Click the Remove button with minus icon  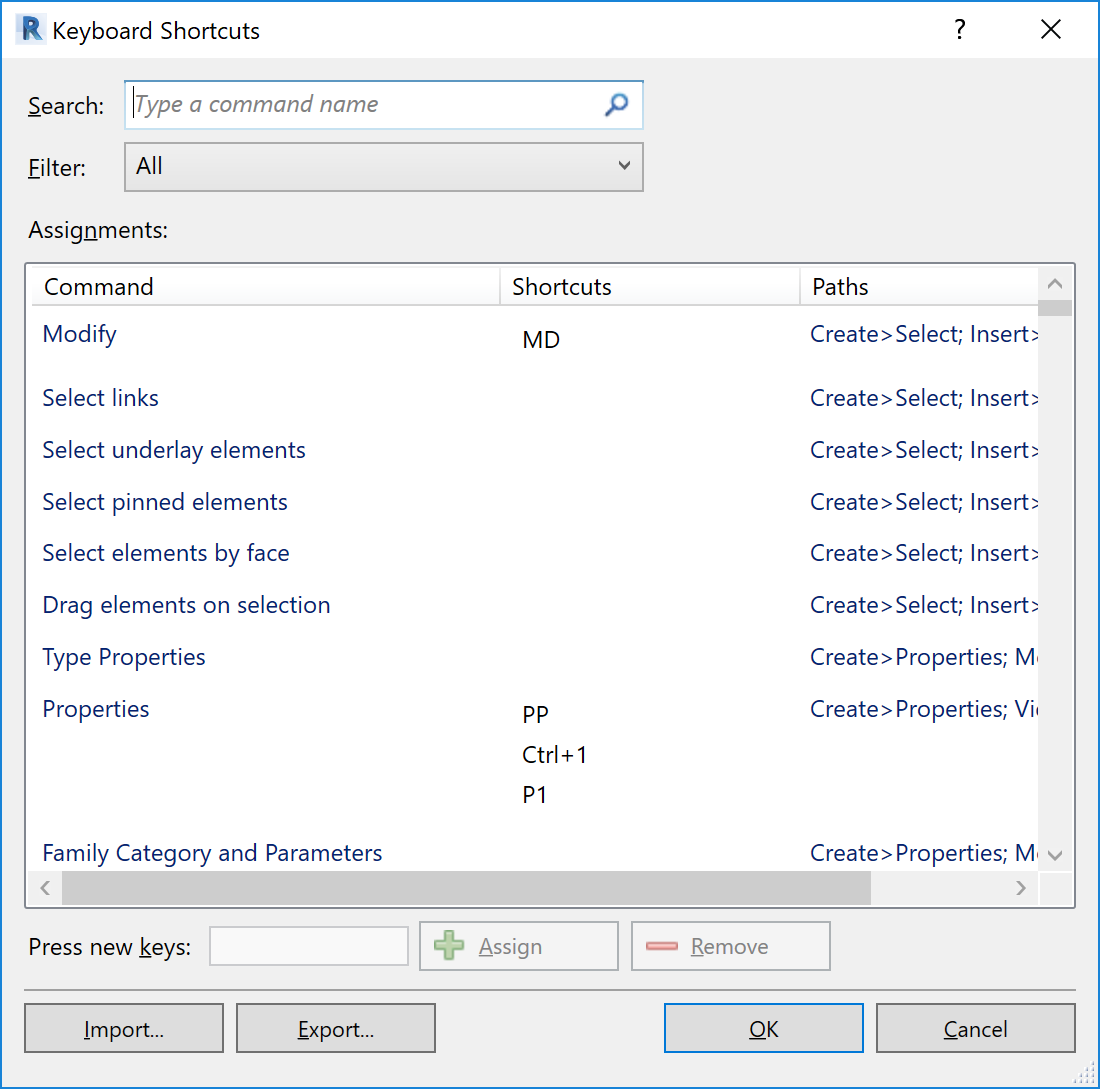pyautogui.click(x=730, y=946)
